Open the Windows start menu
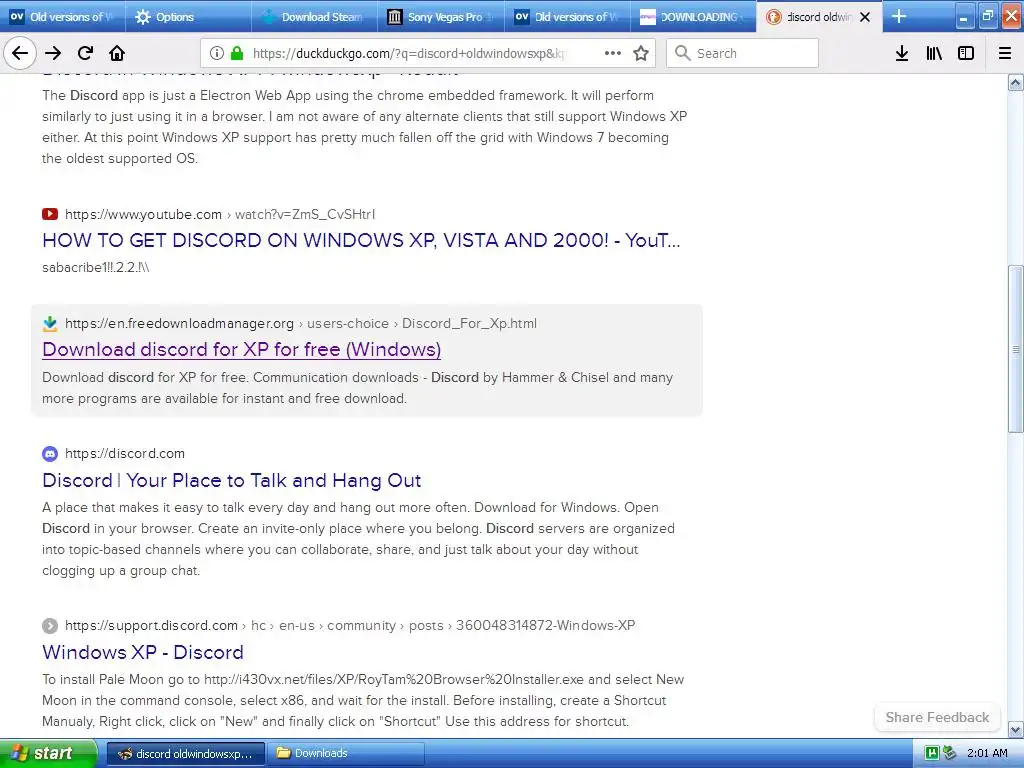This screenshot has height=768, width=1024. pos(47,753)
